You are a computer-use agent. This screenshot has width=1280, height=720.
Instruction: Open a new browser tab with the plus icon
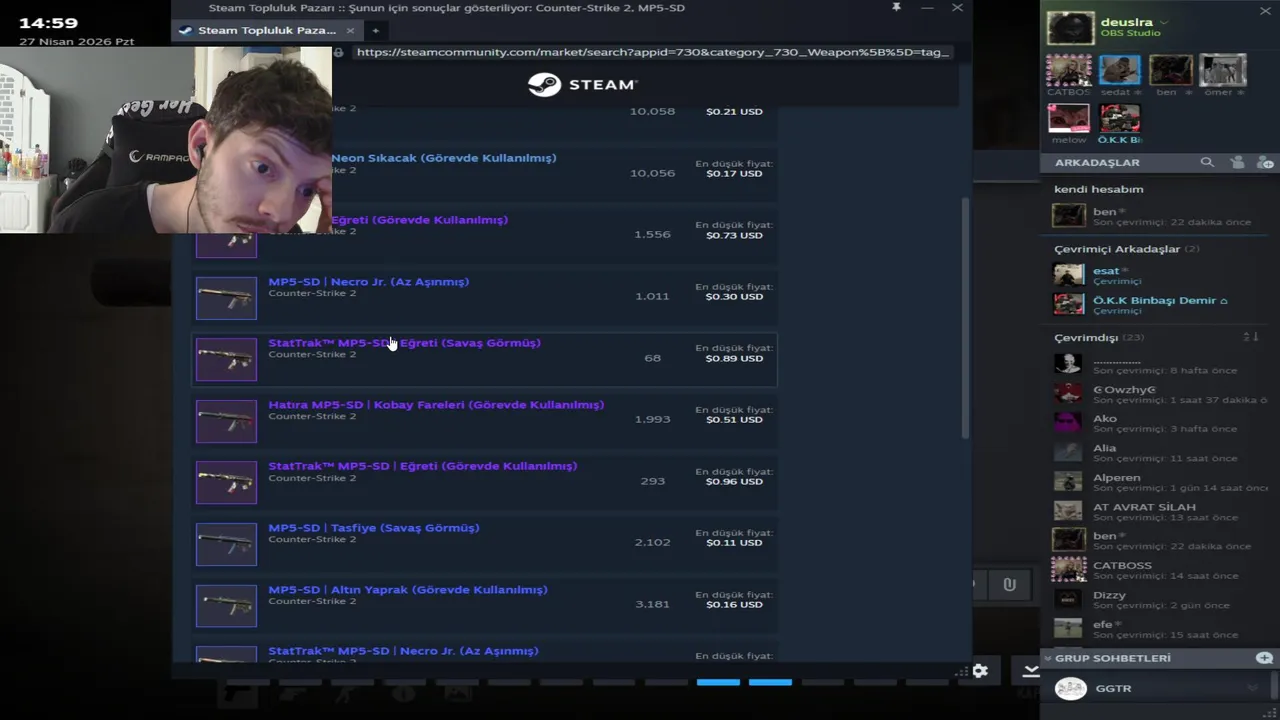375,30
